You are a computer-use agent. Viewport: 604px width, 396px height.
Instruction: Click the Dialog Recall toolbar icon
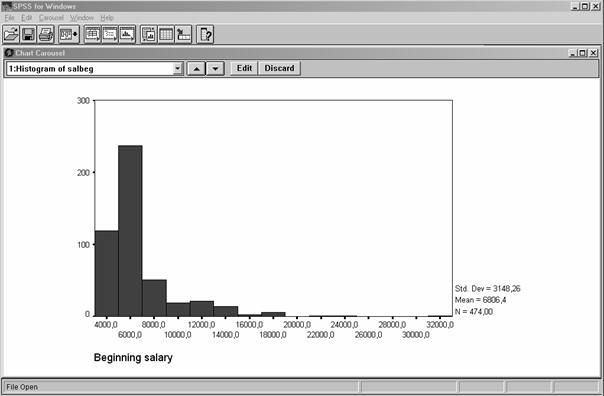[x=69, y=34]
